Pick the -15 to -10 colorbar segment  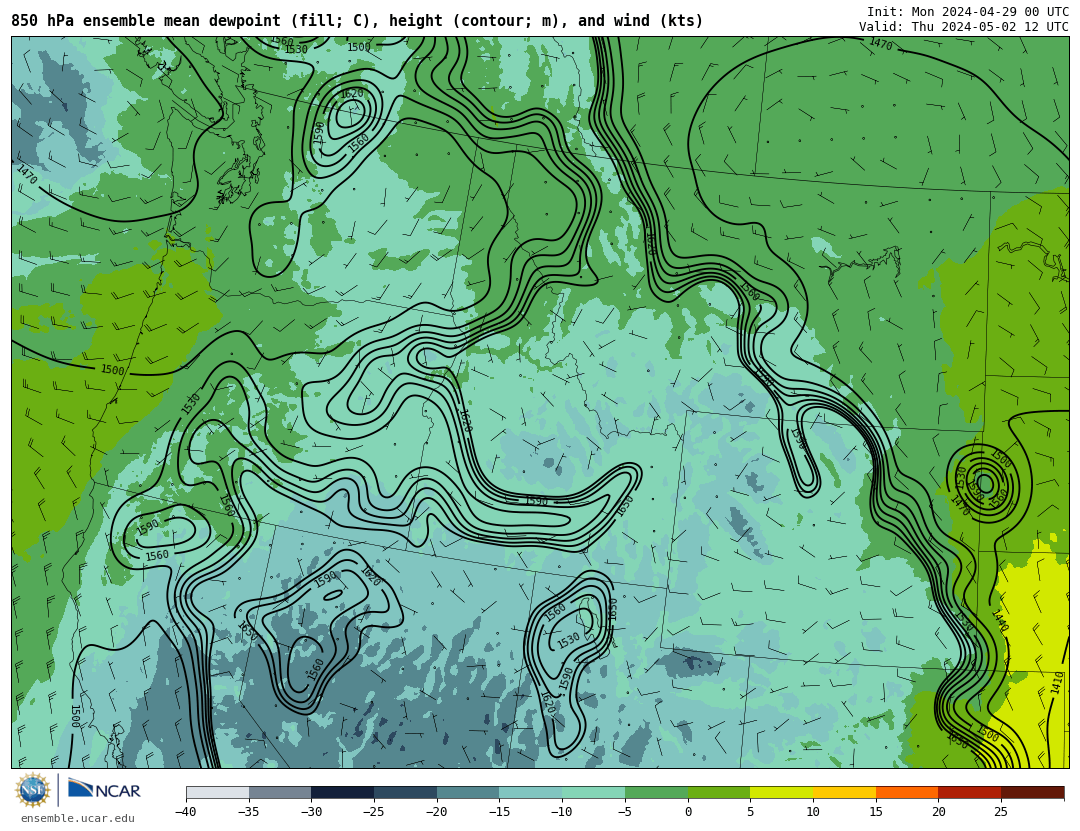(x=531, y=792)
